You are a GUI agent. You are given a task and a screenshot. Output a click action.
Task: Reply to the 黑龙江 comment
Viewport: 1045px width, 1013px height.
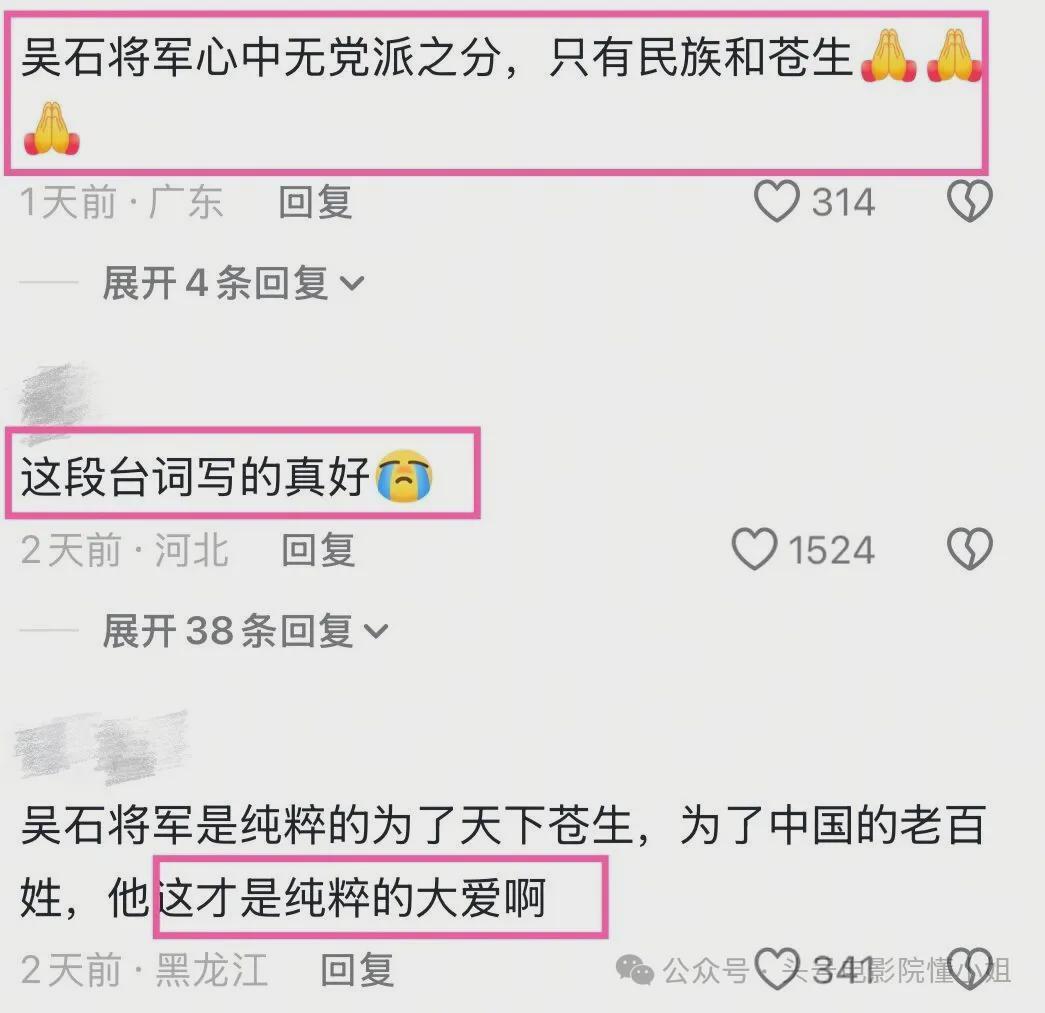[x=357, y=969]
